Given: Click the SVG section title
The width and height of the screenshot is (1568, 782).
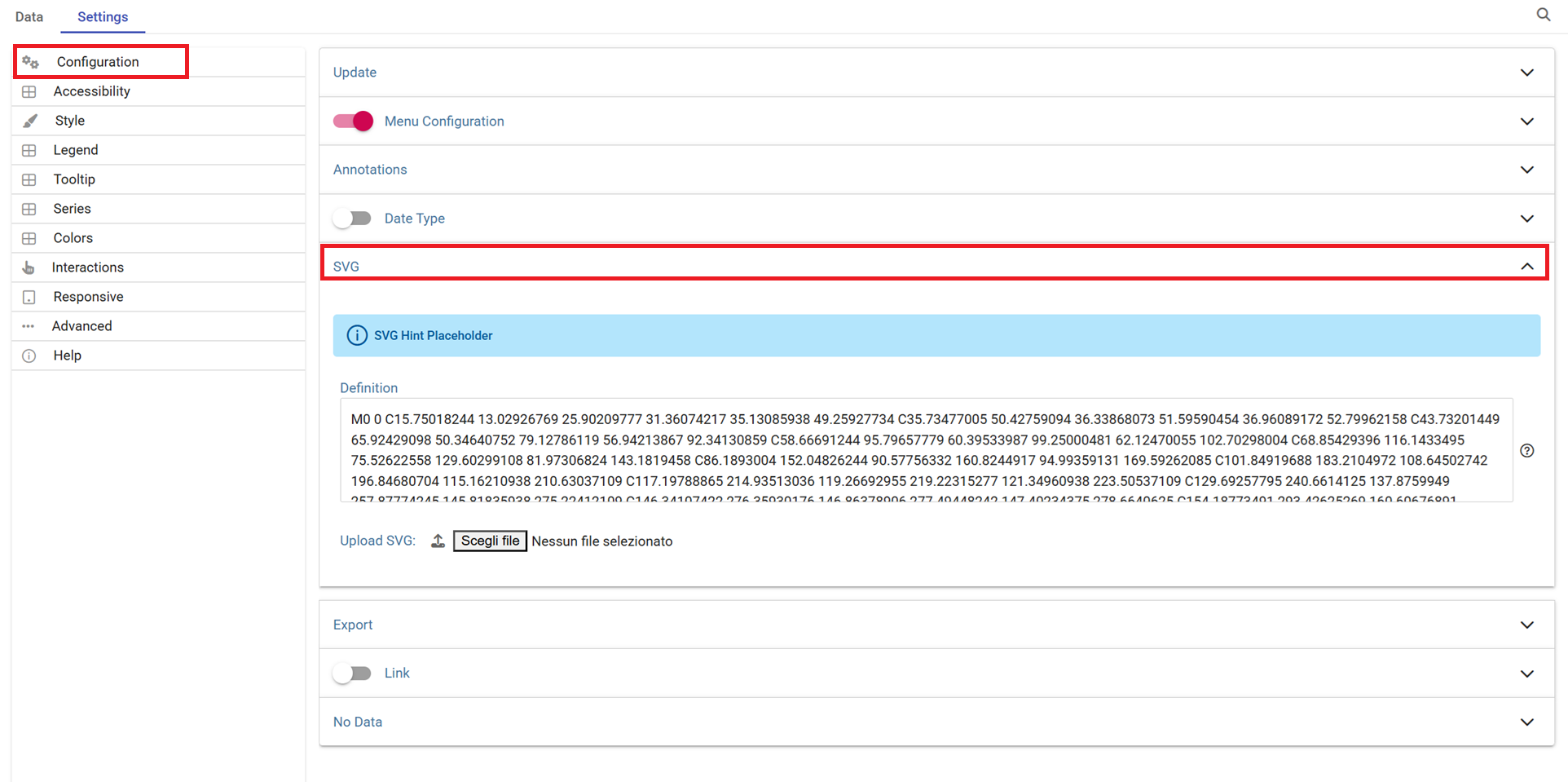Looking at the screenshot, I should pos(346,267).
